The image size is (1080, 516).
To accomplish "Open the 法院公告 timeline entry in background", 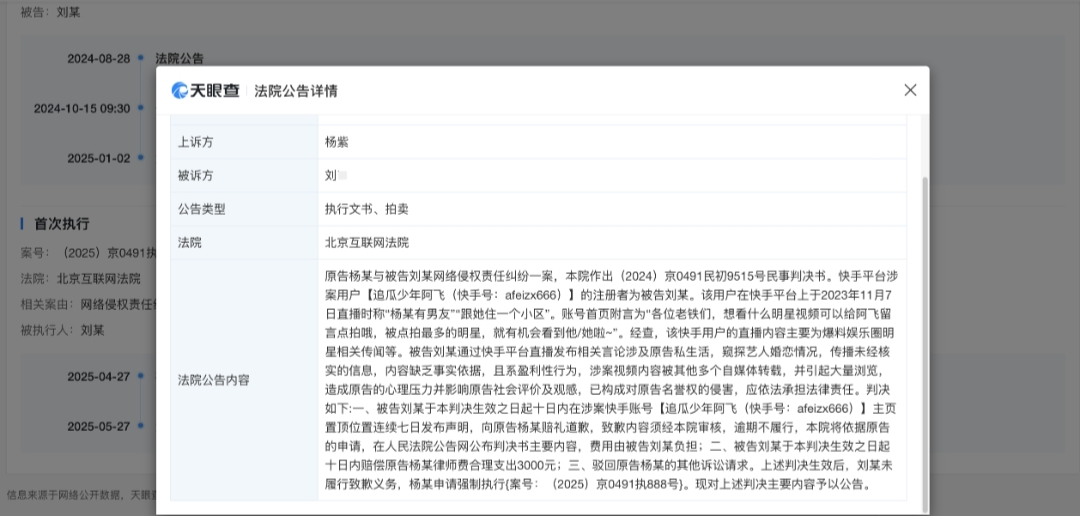I will 179,59.
